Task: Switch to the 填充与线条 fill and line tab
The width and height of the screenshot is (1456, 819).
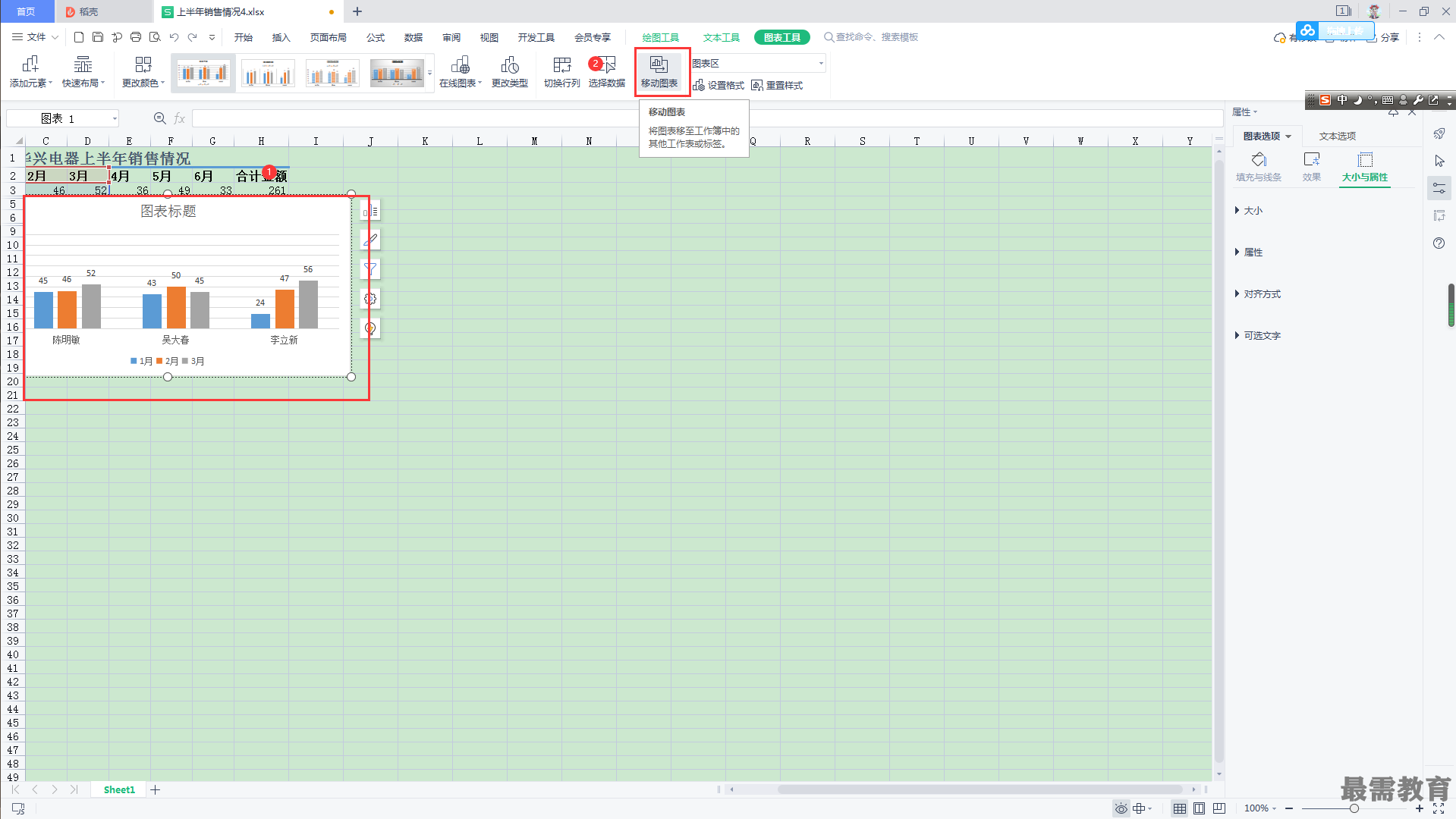Action: pyautogui.click(x=1259, y=166)
